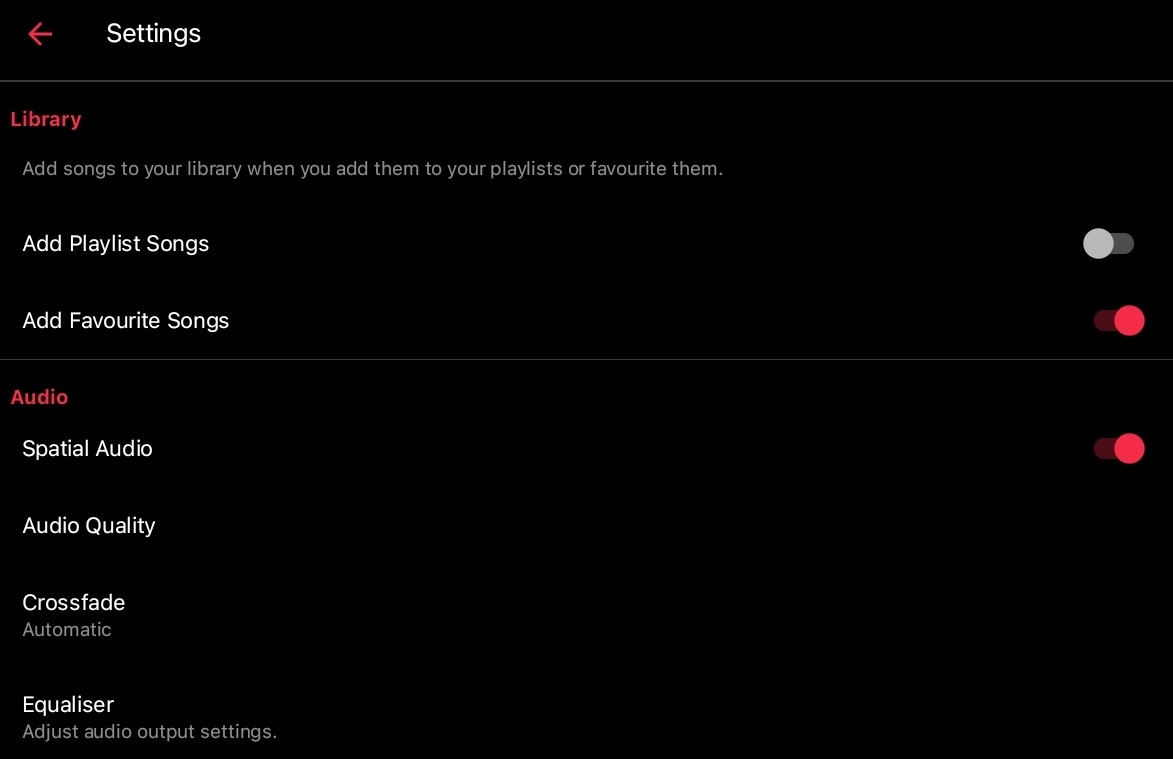Click the back arrow to leave Settings
1173x759 pixels.
point(39,33)
